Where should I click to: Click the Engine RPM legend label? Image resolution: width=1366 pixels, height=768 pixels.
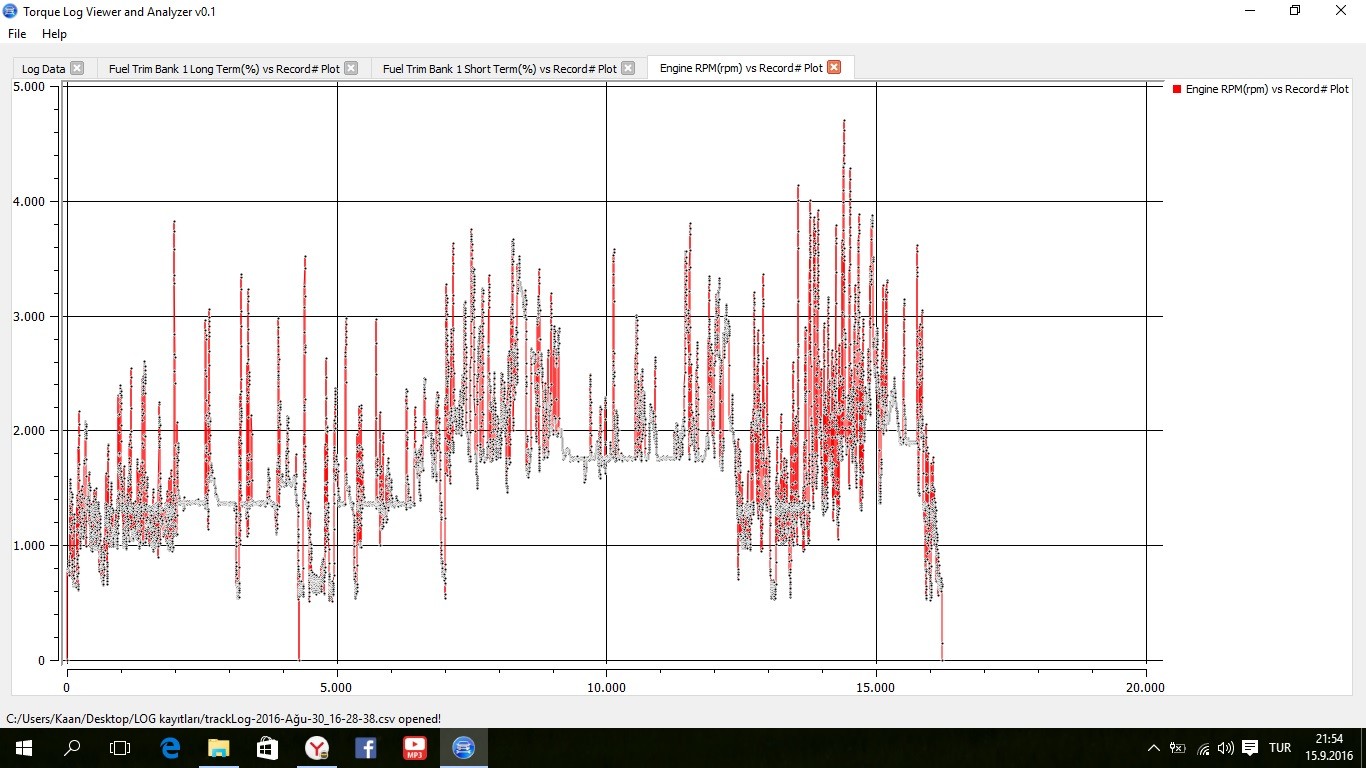click(1267, 90)
